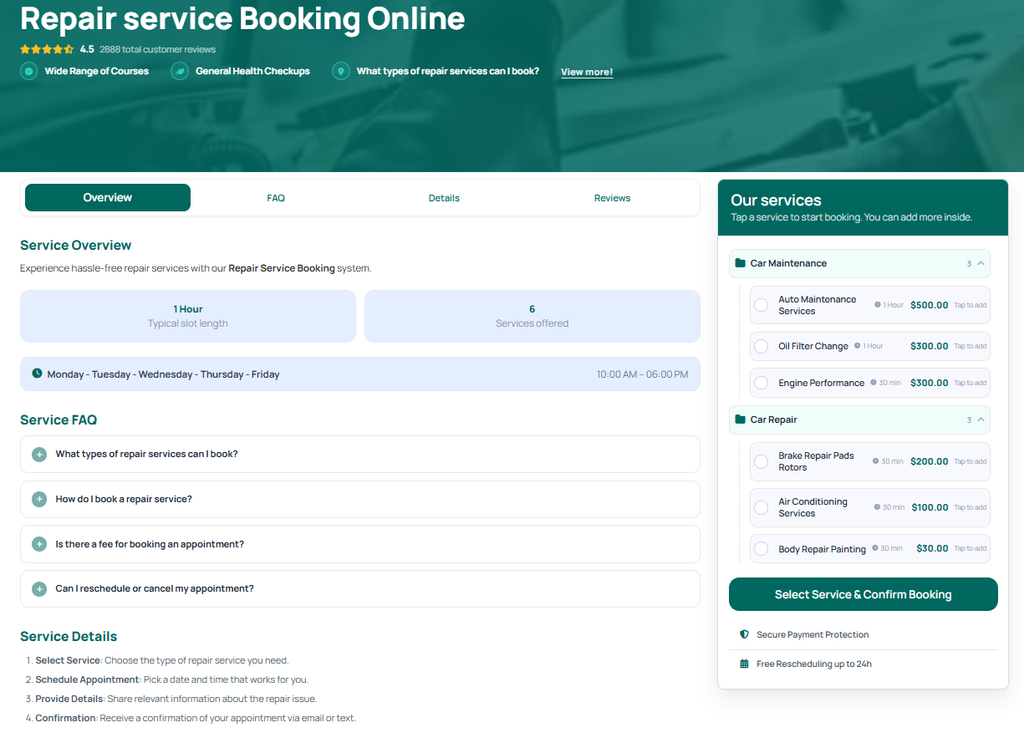
Task: Click the Wide Range of Courses badge icon
Action: point(29,71)
